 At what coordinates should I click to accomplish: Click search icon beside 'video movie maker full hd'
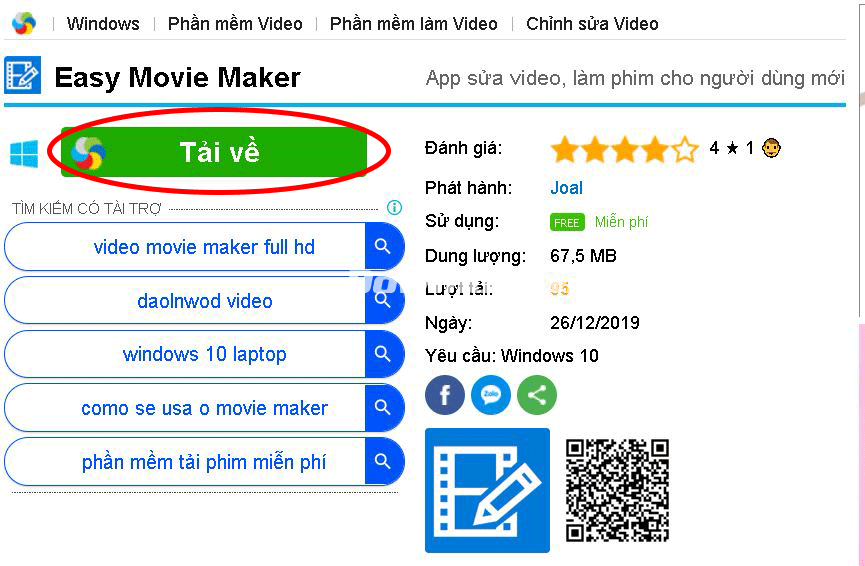383,247
